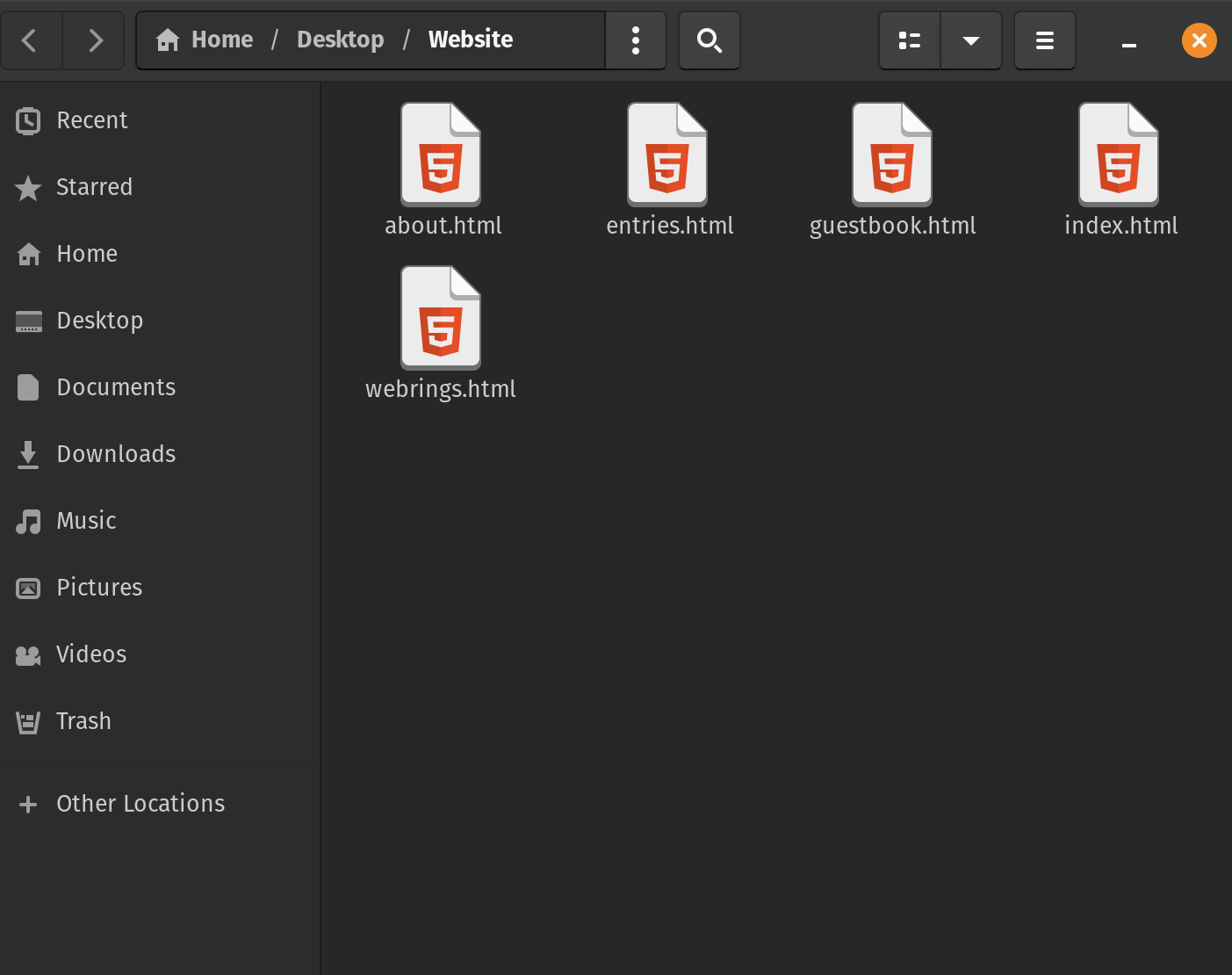Select the entries.html file icon
The width and height of the screenshot is (1232, 975).
[x=667, y=155]
